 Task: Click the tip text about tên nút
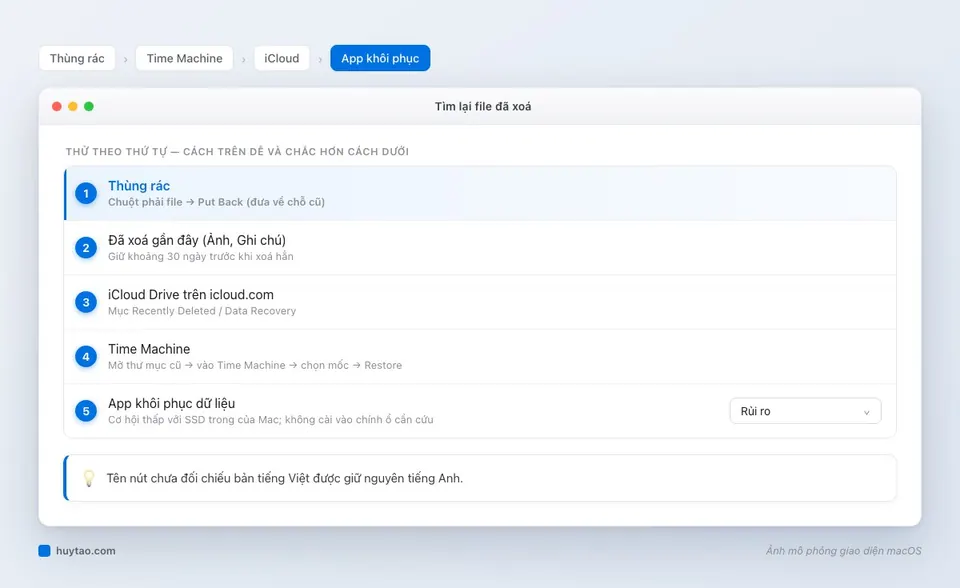pos(285,478)
